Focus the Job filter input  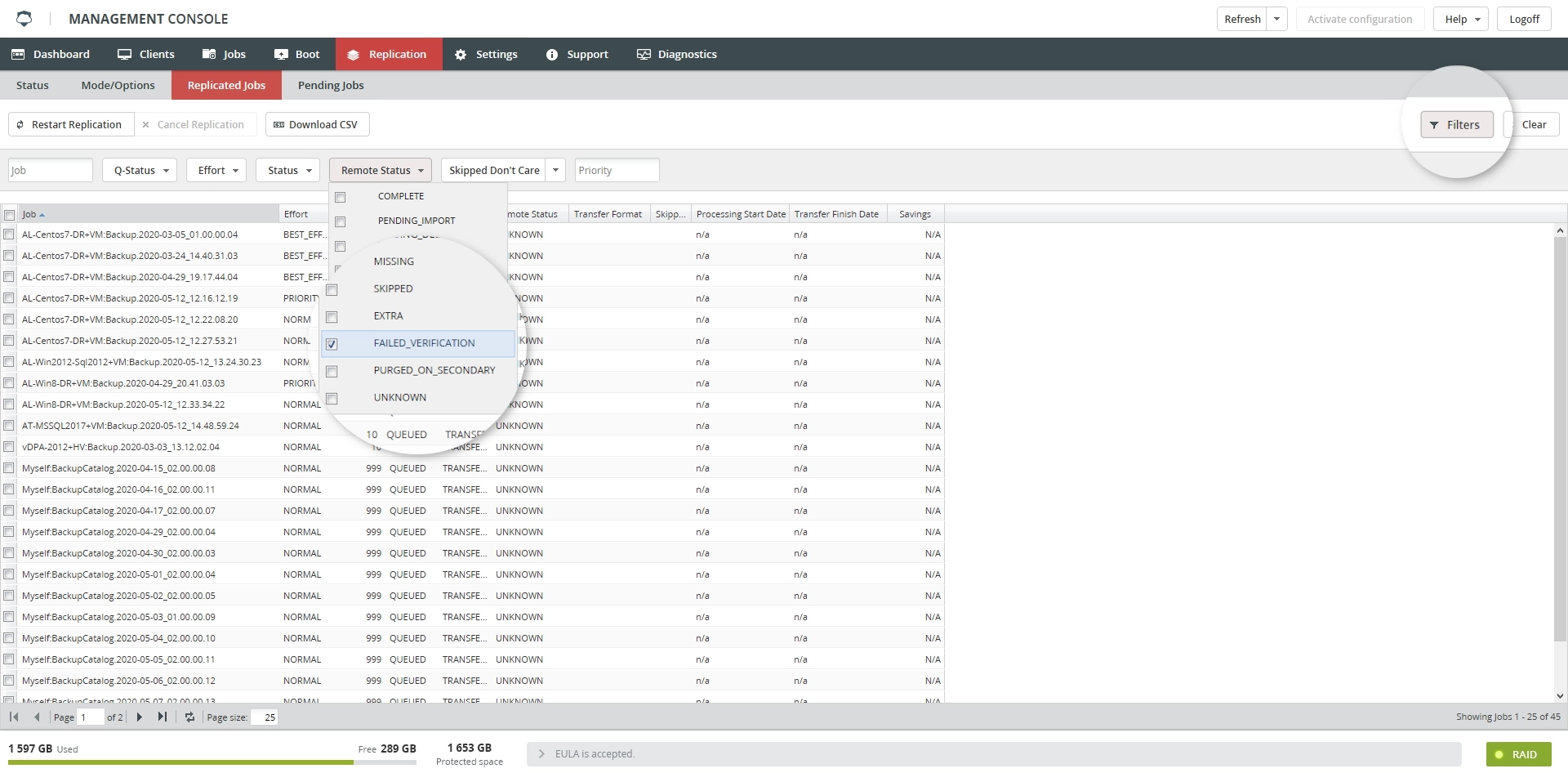[x=51, y=170]
